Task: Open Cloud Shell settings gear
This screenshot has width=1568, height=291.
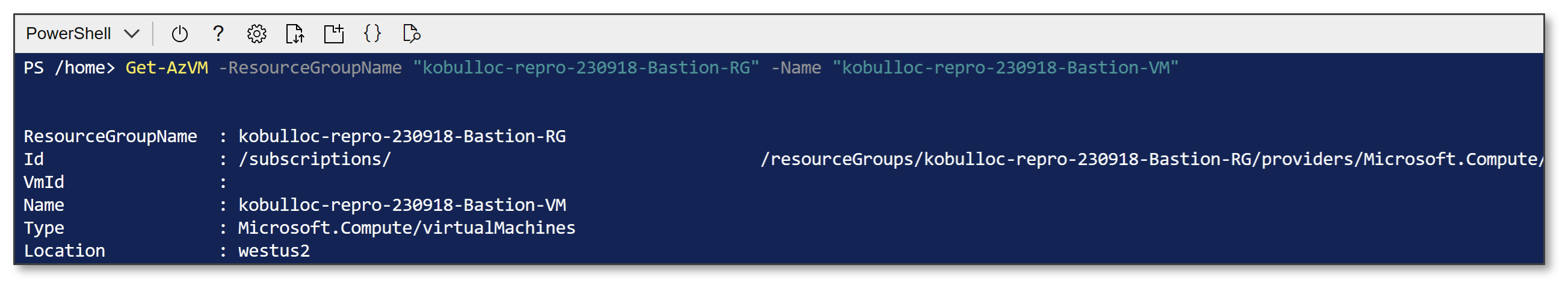Action: [257, 34]
